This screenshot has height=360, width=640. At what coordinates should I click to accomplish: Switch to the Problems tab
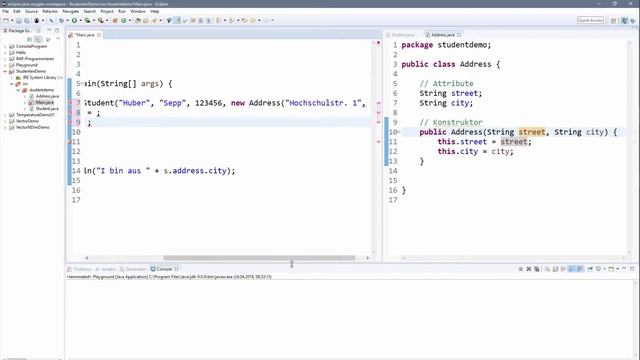click(x=80, y=269)
